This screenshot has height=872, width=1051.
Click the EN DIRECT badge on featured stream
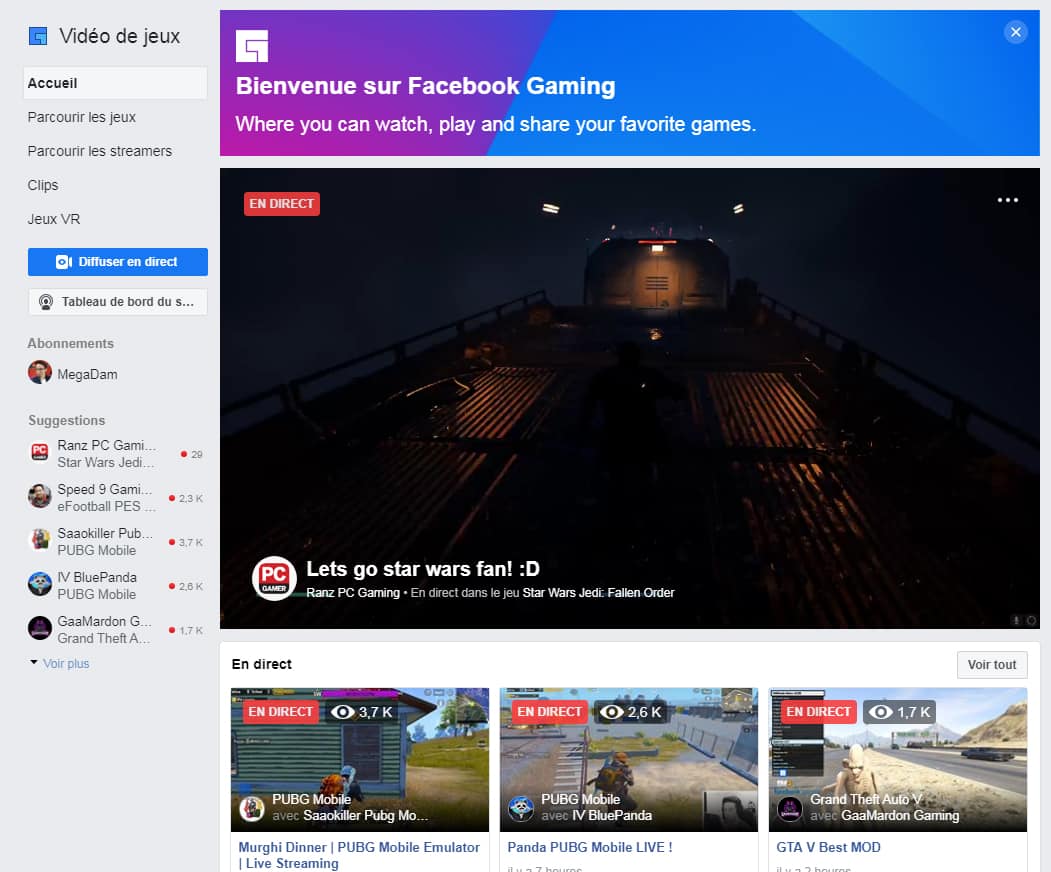pyautogui.click(x=282, y=204)
